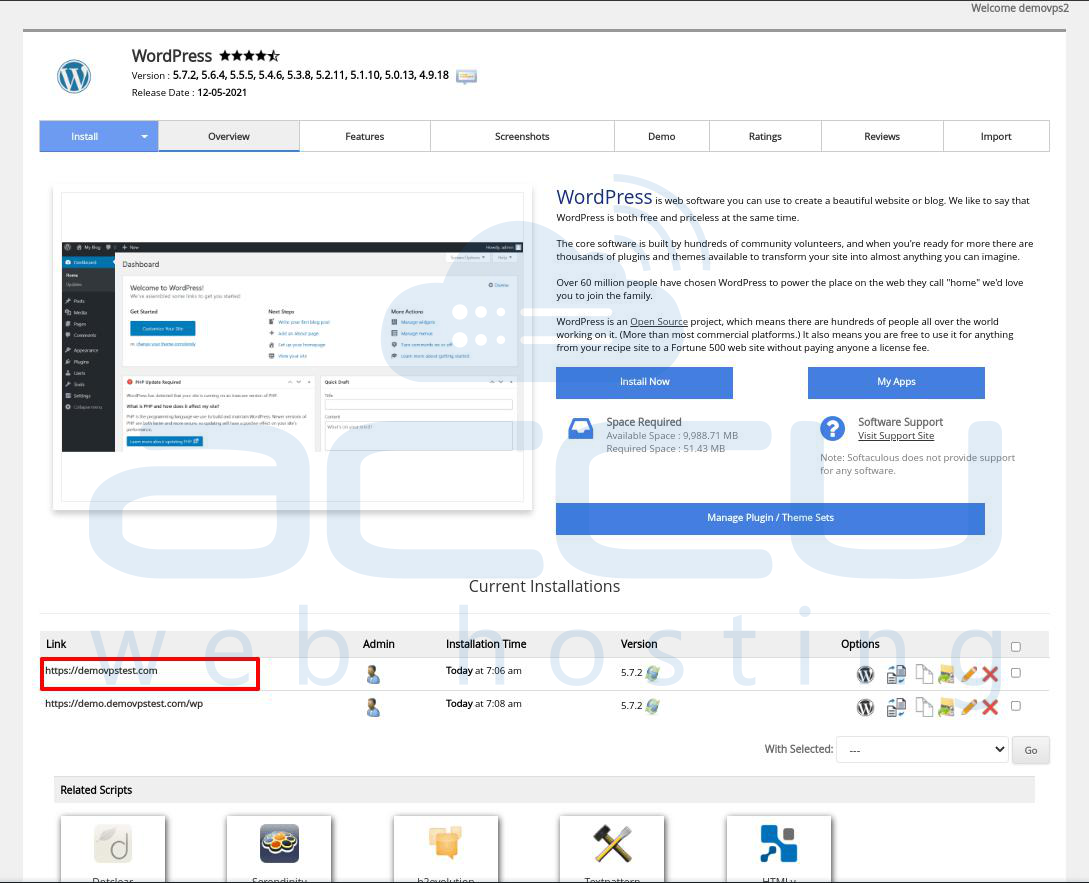Viewport: 1089px width, 883px height.
Task: Click the globe icon beside 5.7.2 in demo.demovpstest.com/wp row
Action: [x=652, y=706]
